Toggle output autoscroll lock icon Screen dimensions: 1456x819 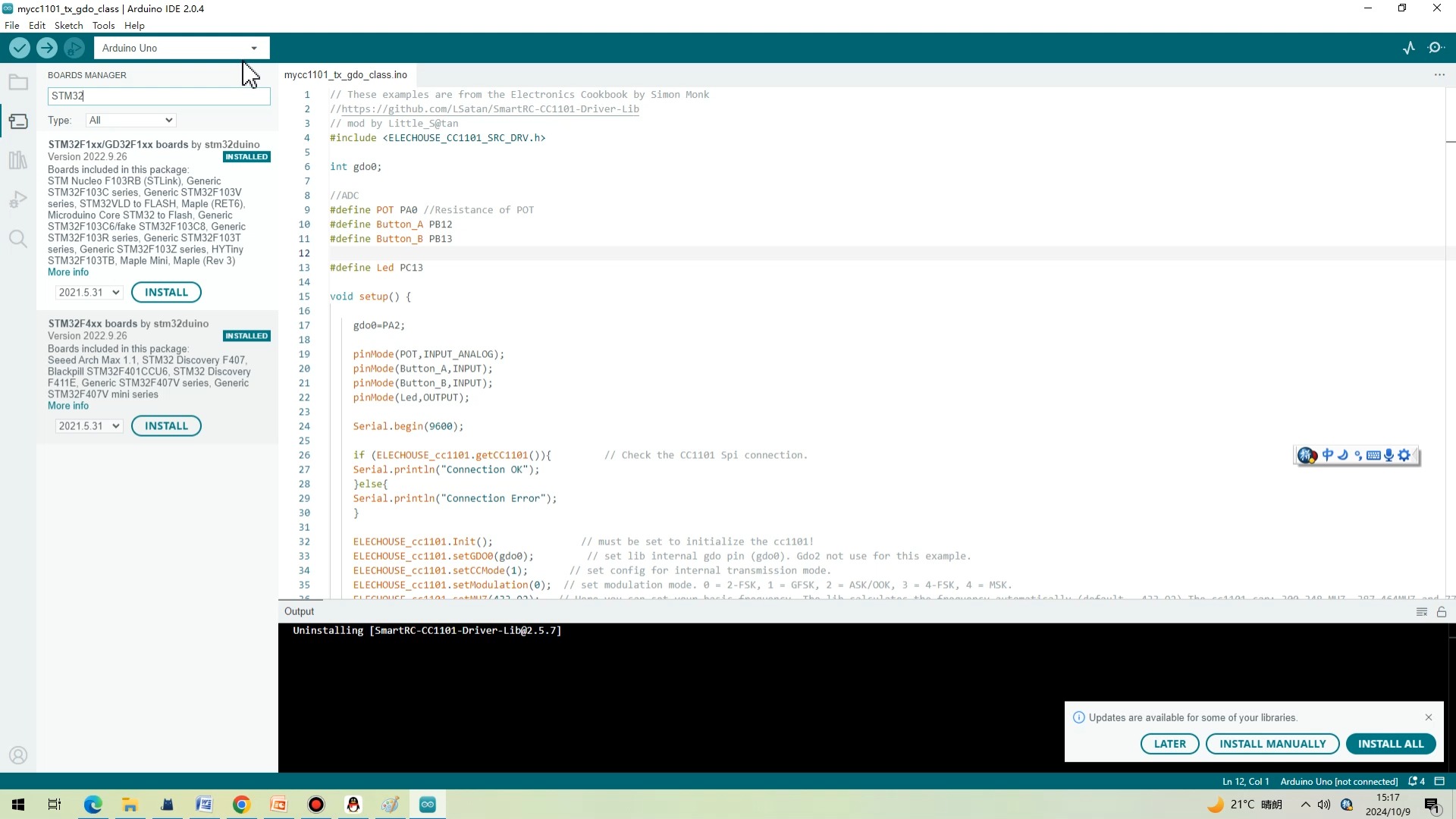point(1440,612)
